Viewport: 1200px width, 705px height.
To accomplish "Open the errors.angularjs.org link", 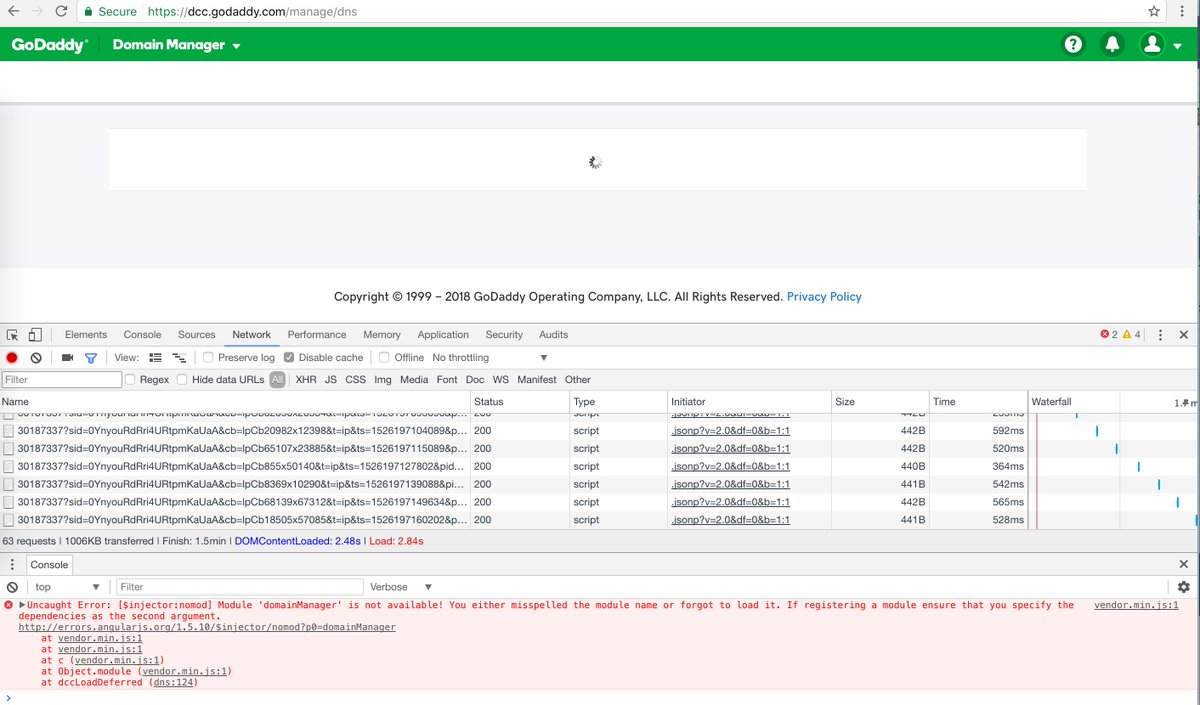I will (x=207, y=627).
